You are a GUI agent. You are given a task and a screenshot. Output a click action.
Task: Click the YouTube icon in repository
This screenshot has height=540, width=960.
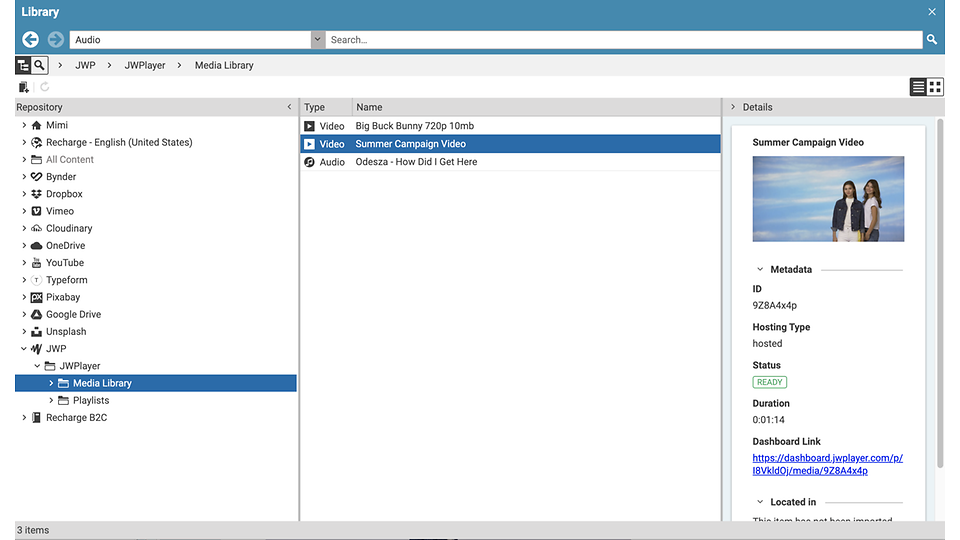coord(37,263)
